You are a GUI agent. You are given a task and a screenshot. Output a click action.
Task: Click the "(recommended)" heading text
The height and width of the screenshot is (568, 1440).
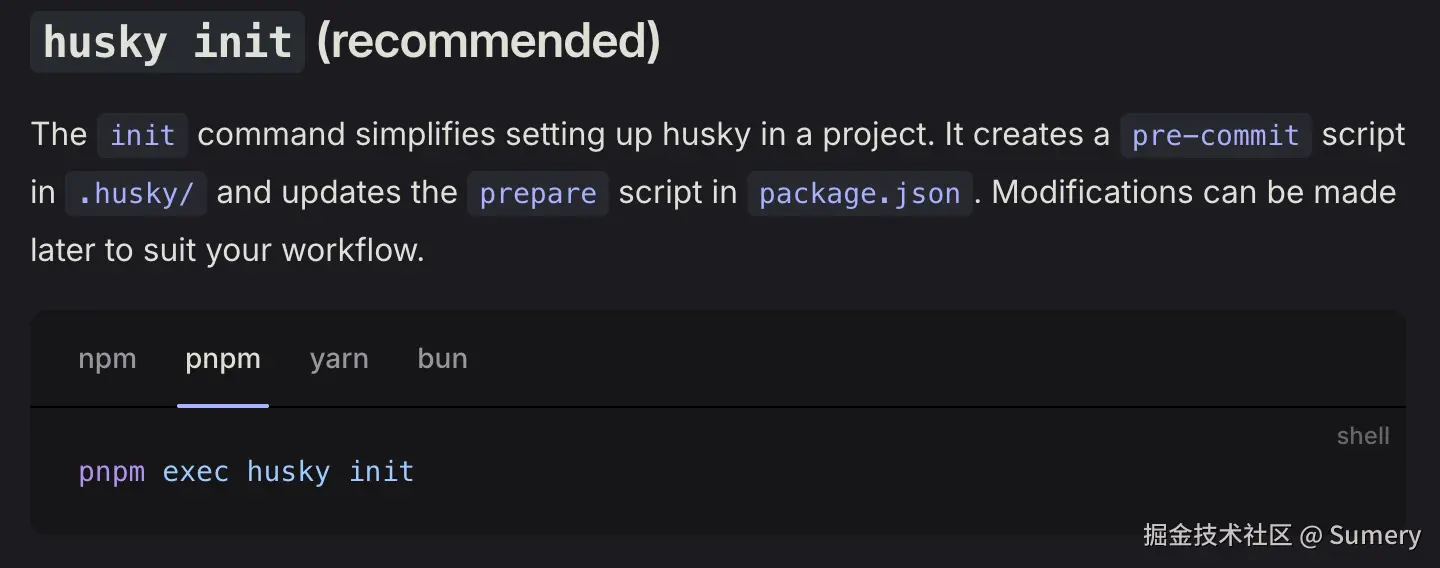pyautogui.click(x=488, y=42)
